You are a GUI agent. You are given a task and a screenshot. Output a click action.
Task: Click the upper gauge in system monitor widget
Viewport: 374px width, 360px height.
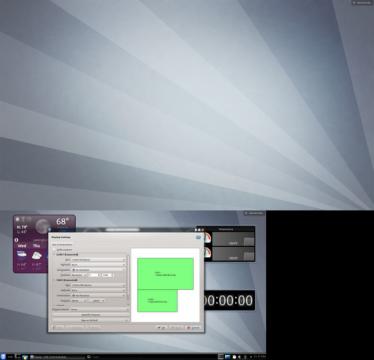coord(208,238)
